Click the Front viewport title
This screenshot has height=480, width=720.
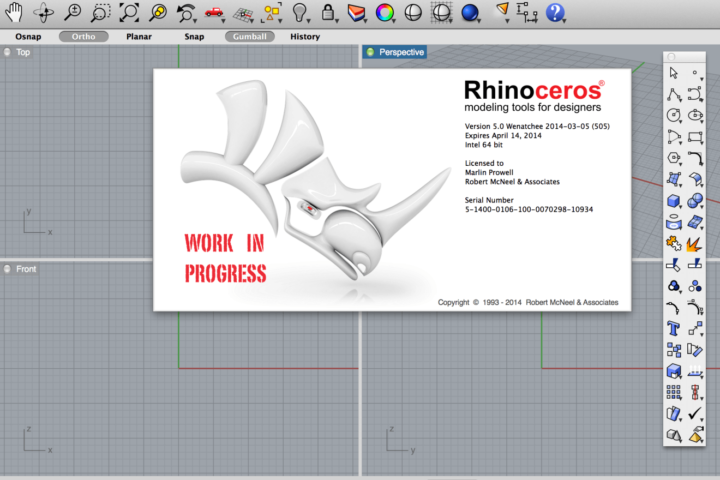pos(26,269)
